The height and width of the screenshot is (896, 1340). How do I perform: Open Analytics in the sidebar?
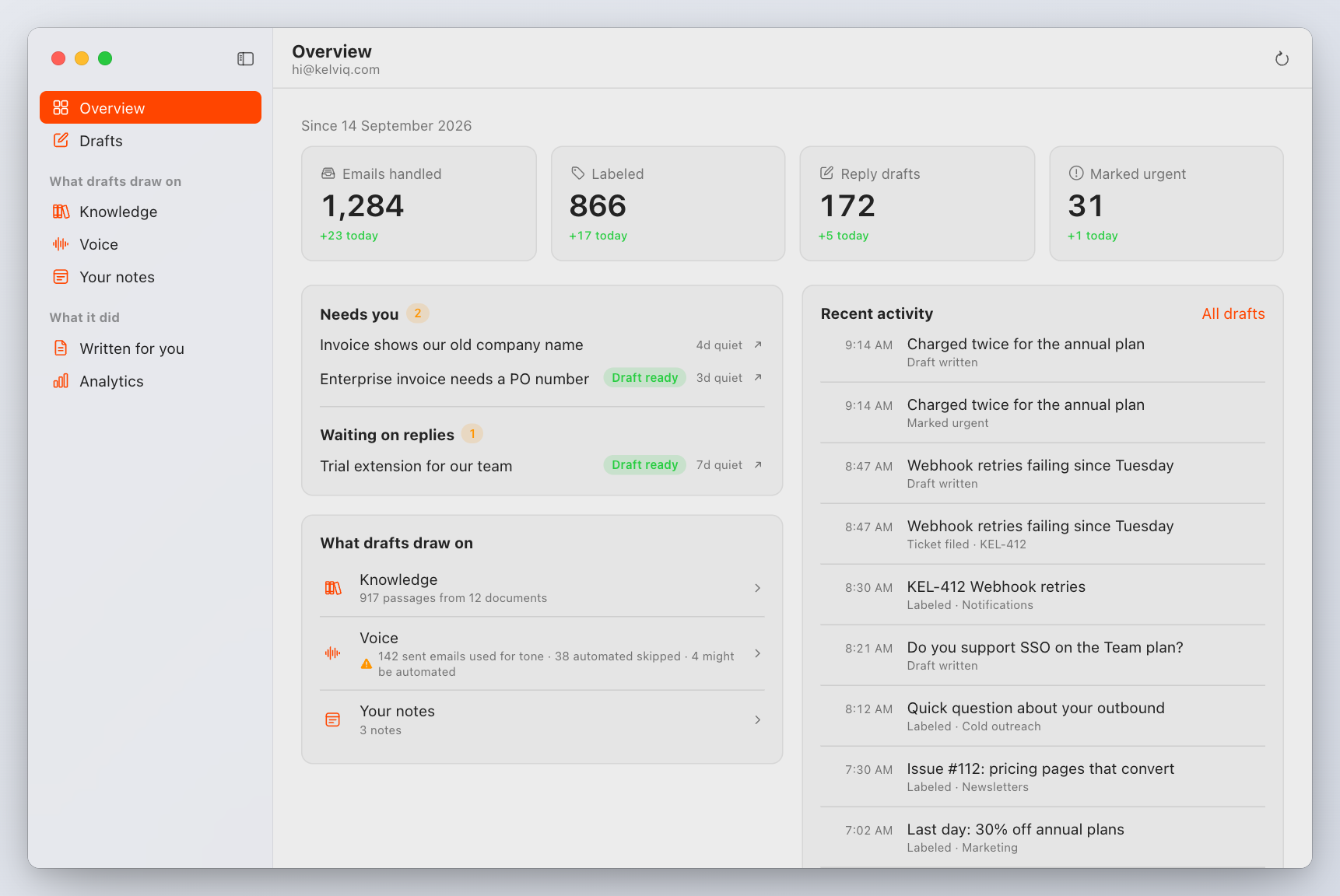[150, 381]
